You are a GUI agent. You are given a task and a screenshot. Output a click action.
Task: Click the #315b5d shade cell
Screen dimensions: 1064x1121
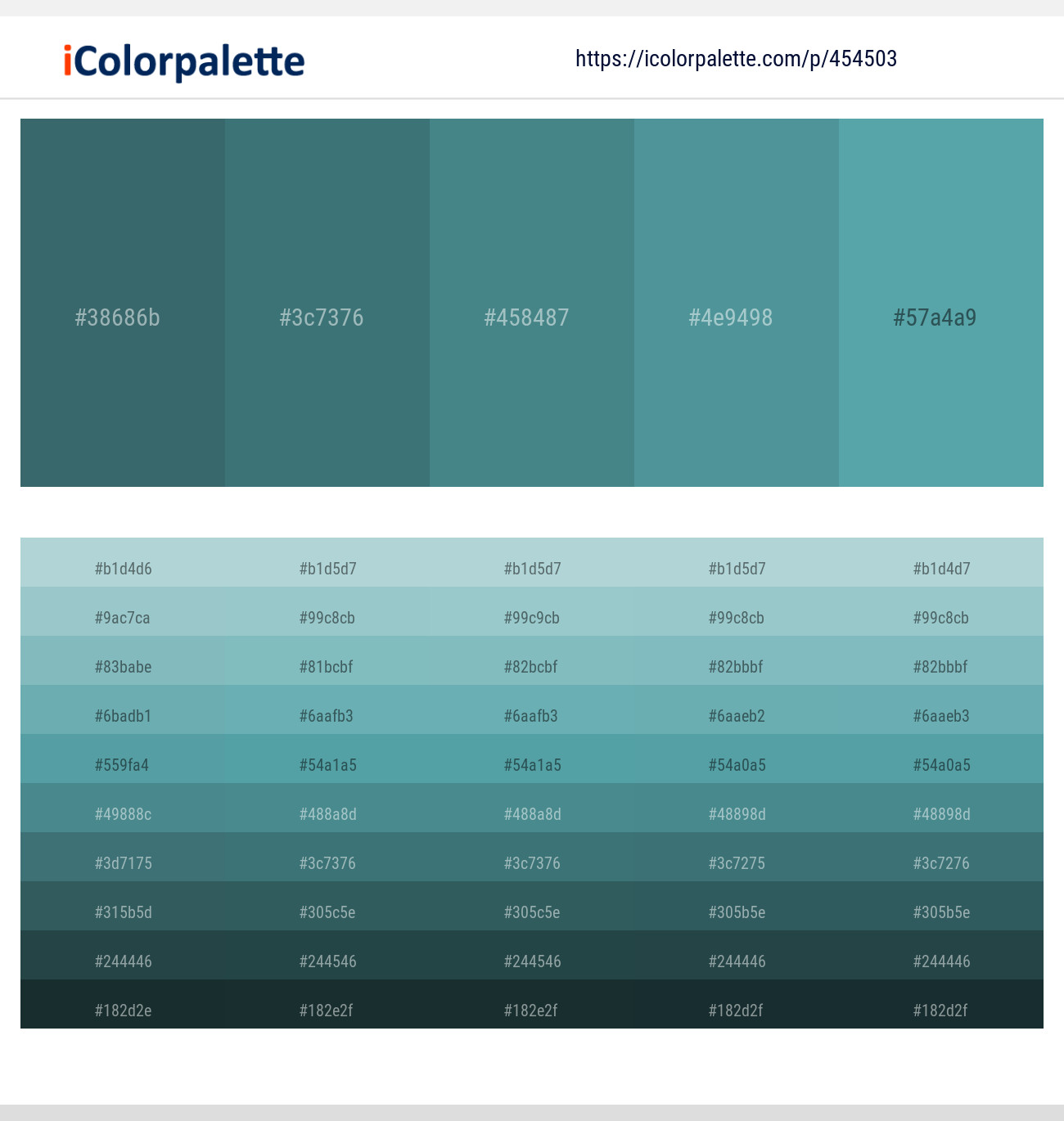click(123, 906)
